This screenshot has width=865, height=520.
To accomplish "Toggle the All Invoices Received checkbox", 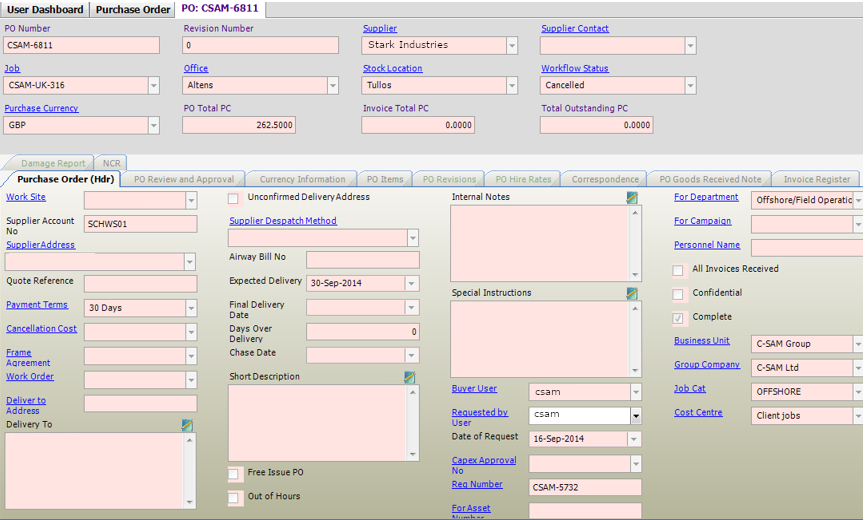I will 679,270.
